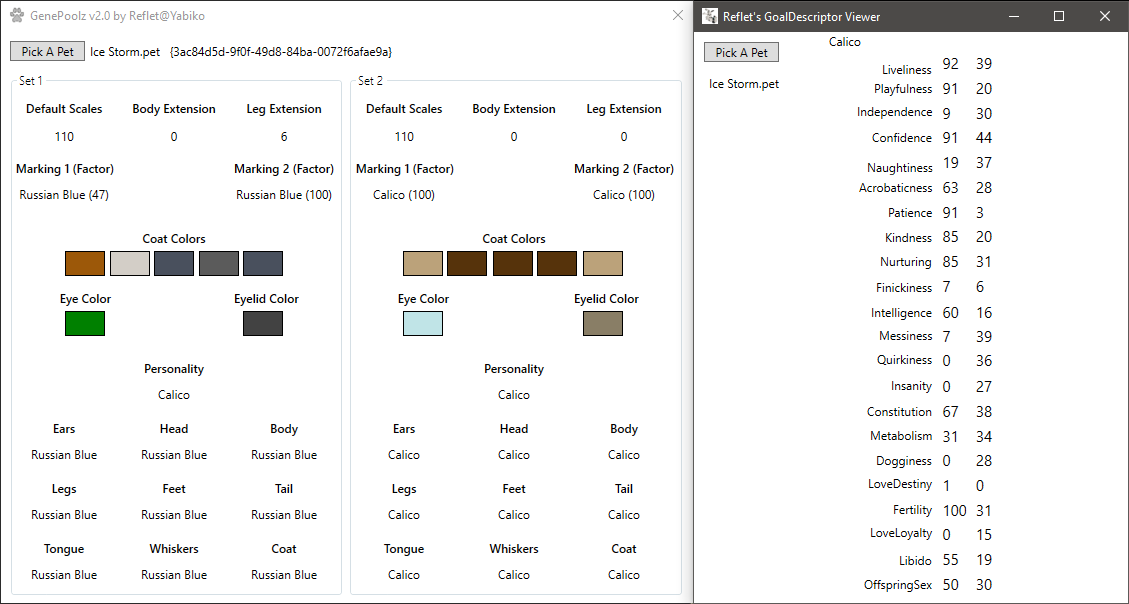Click the dark gray Set 1 eyelid swatch
The width and height of the screenshot is (1129, 604).
click(x=263, y=323)
